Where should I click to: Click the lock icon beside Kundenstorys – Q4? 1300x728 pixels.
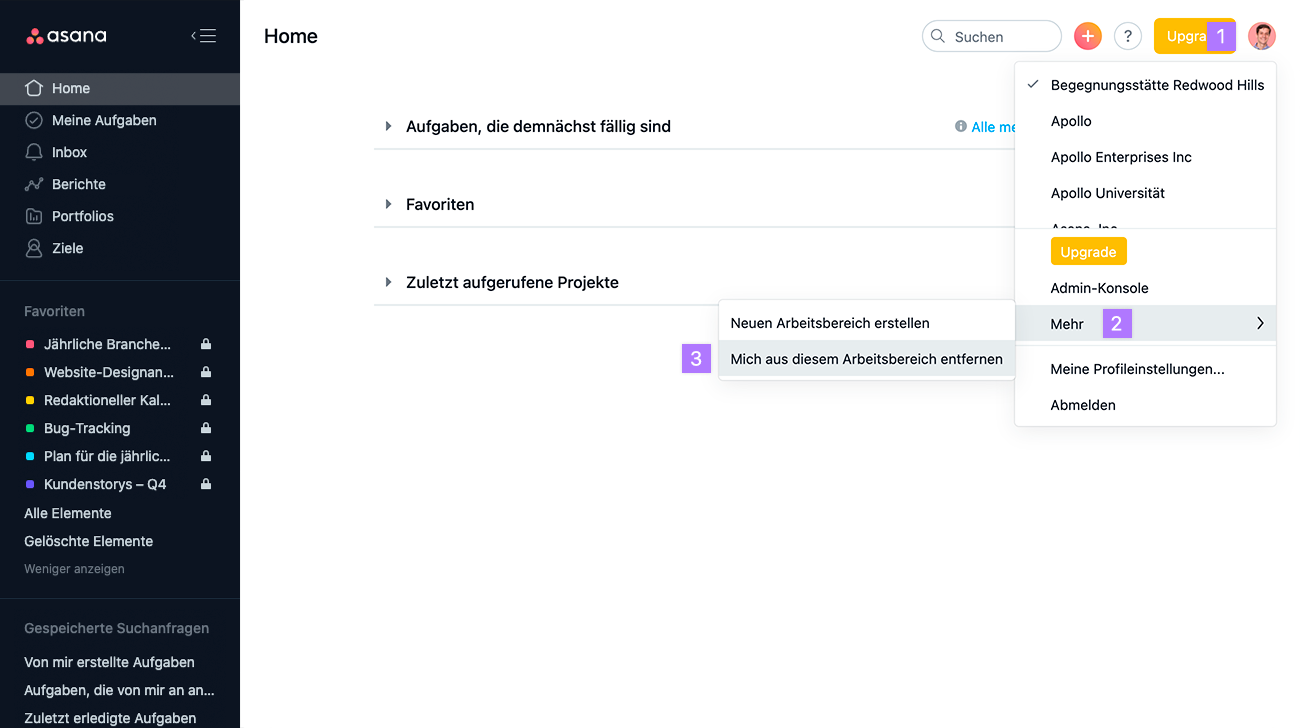[x=206, y=484]
